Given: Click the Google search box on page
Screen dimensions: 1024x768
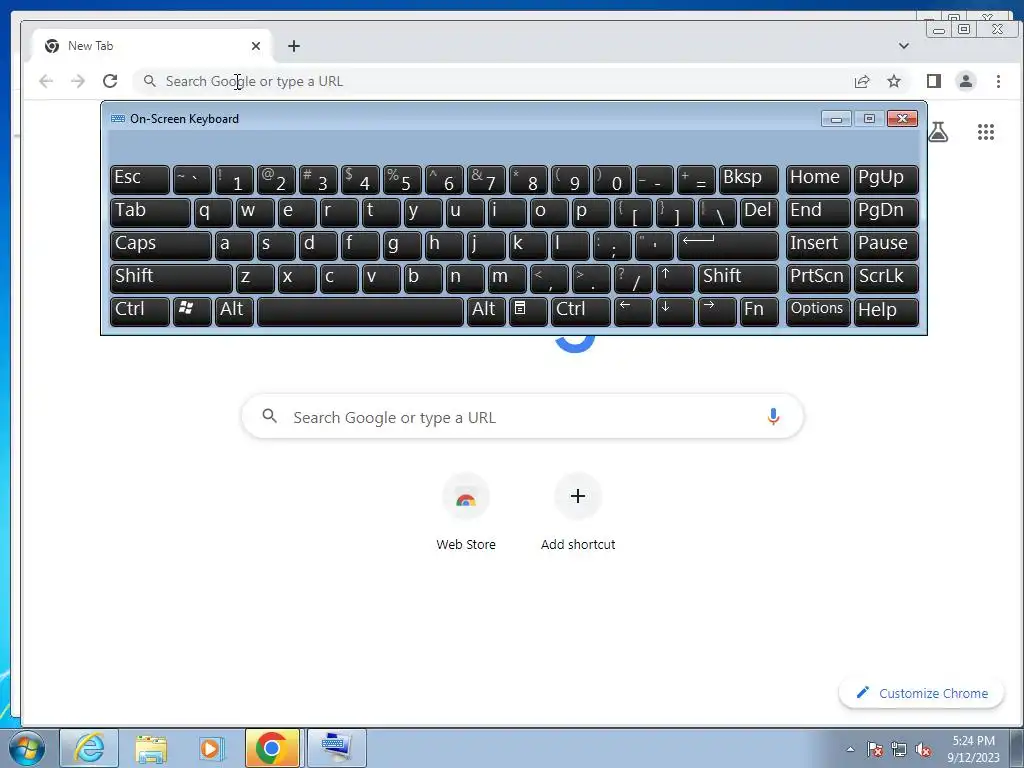Looking at the screenshot, I should click(522, 417).
